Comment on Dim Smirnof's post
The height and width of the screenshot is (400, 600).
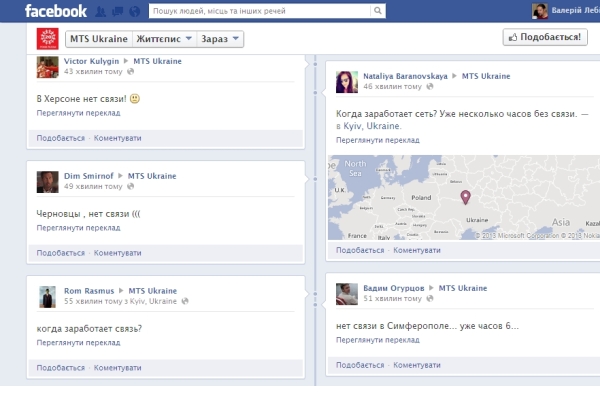117,253
